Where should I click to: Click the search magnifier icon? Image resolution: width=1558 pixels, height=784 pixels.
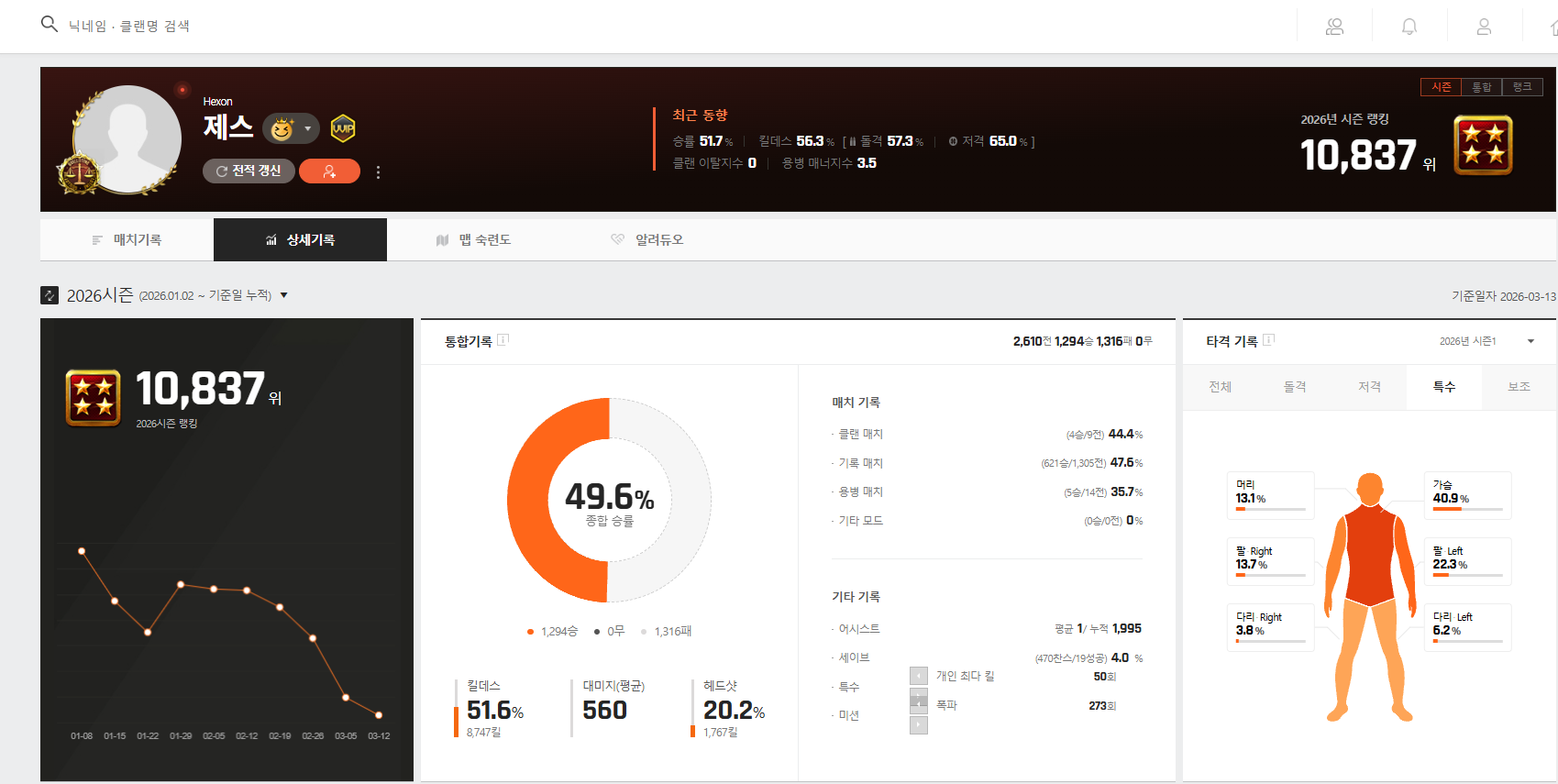click(50, 25)
